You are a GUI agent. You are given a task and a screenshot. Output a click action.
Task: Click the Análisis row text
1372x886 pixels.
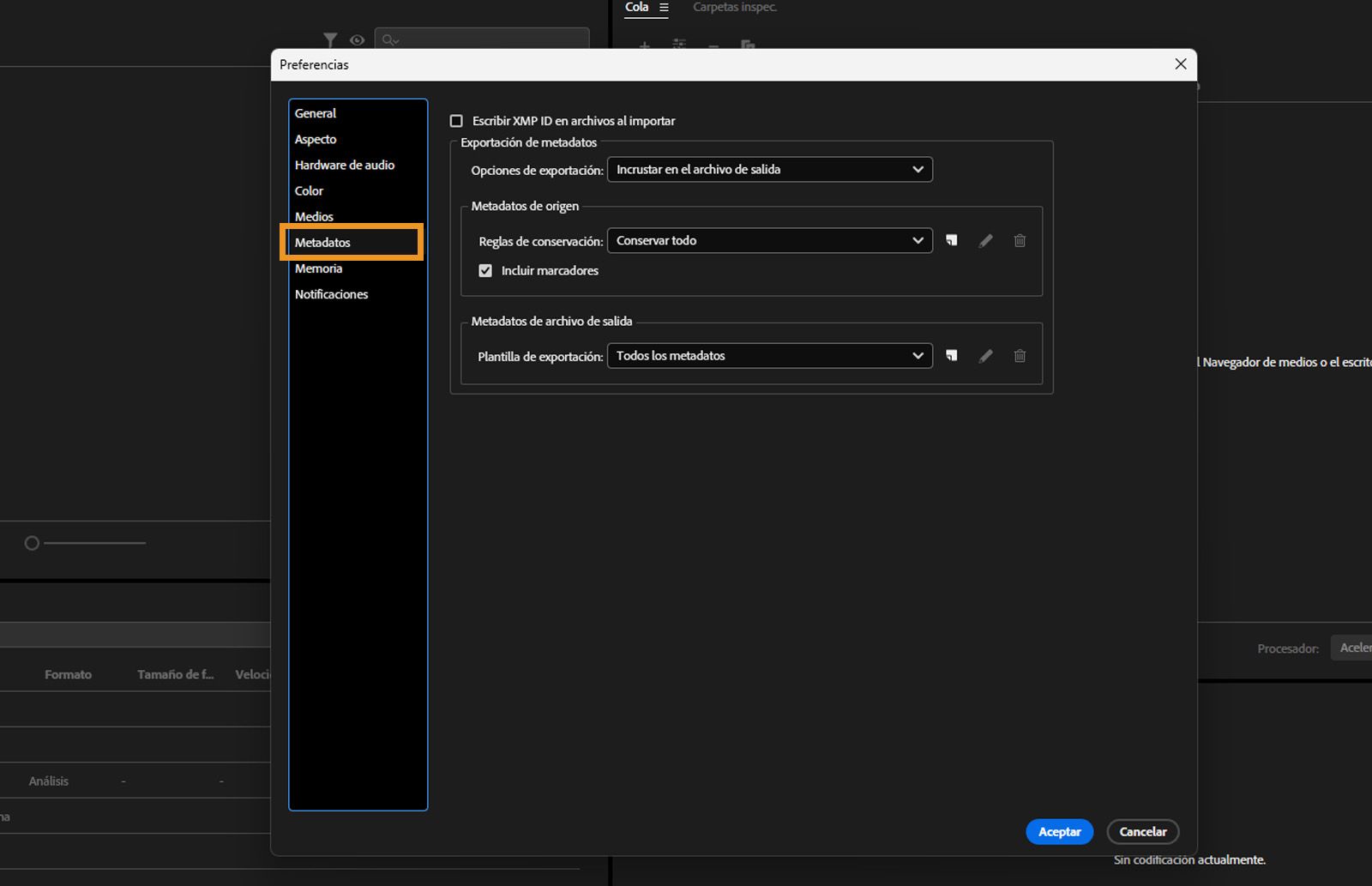tap(49, 781)
